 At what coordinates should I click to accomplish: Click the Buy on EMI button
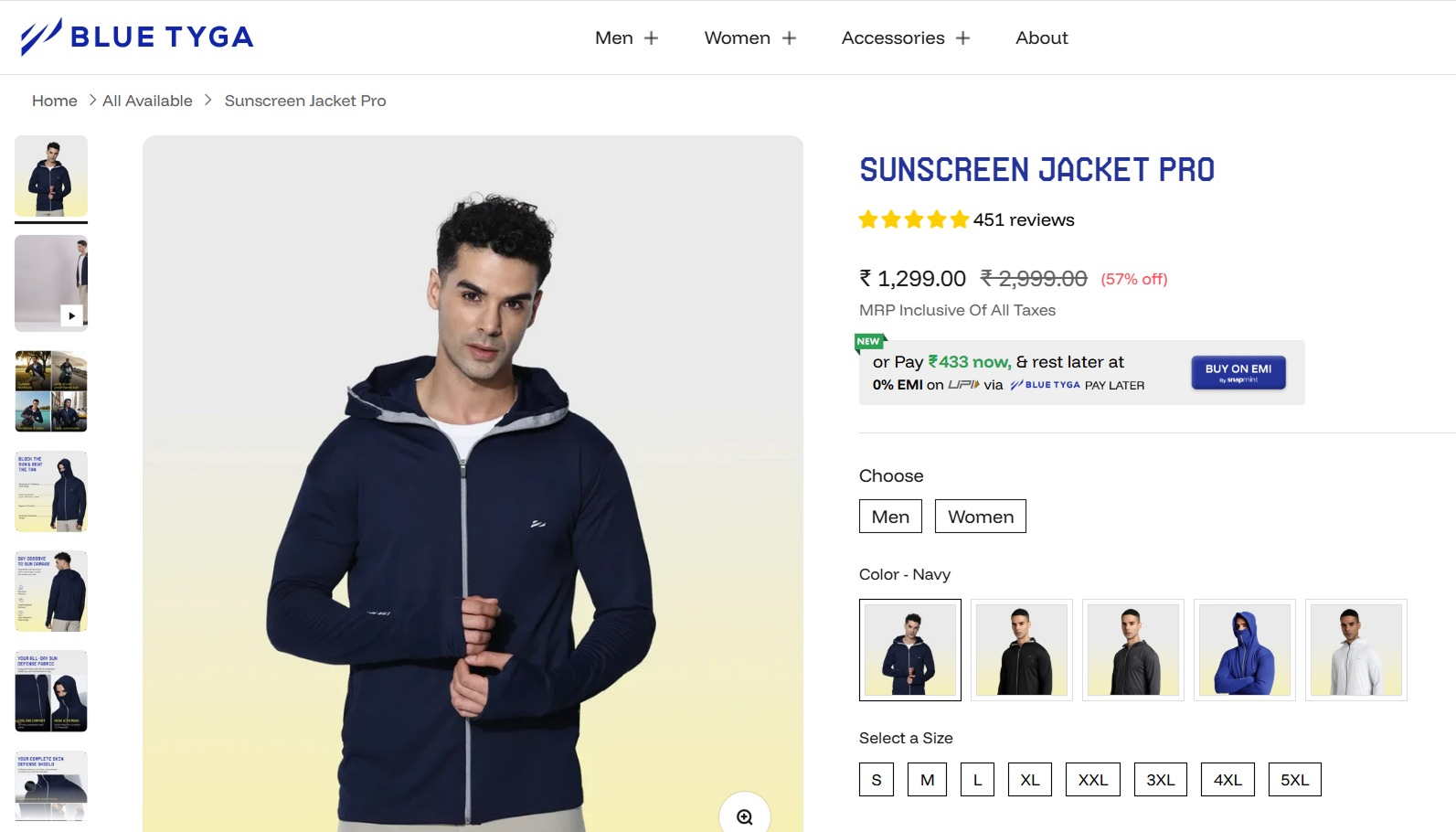[x=1238, y=372]
